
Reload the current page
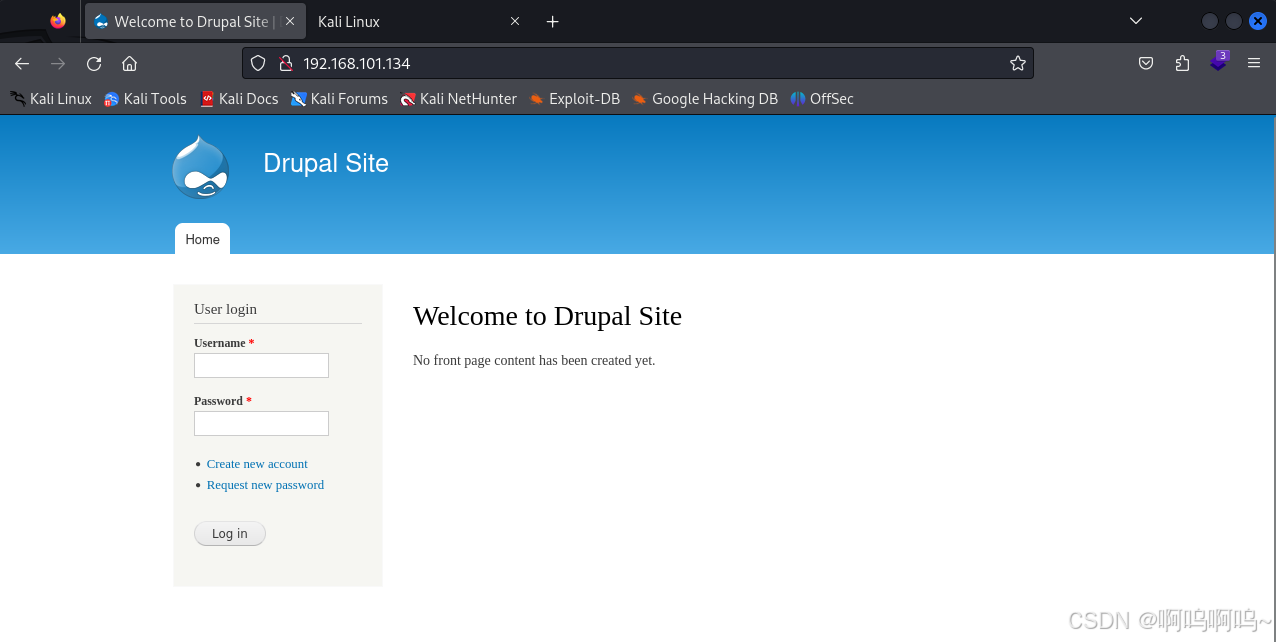tap(94, 63)
